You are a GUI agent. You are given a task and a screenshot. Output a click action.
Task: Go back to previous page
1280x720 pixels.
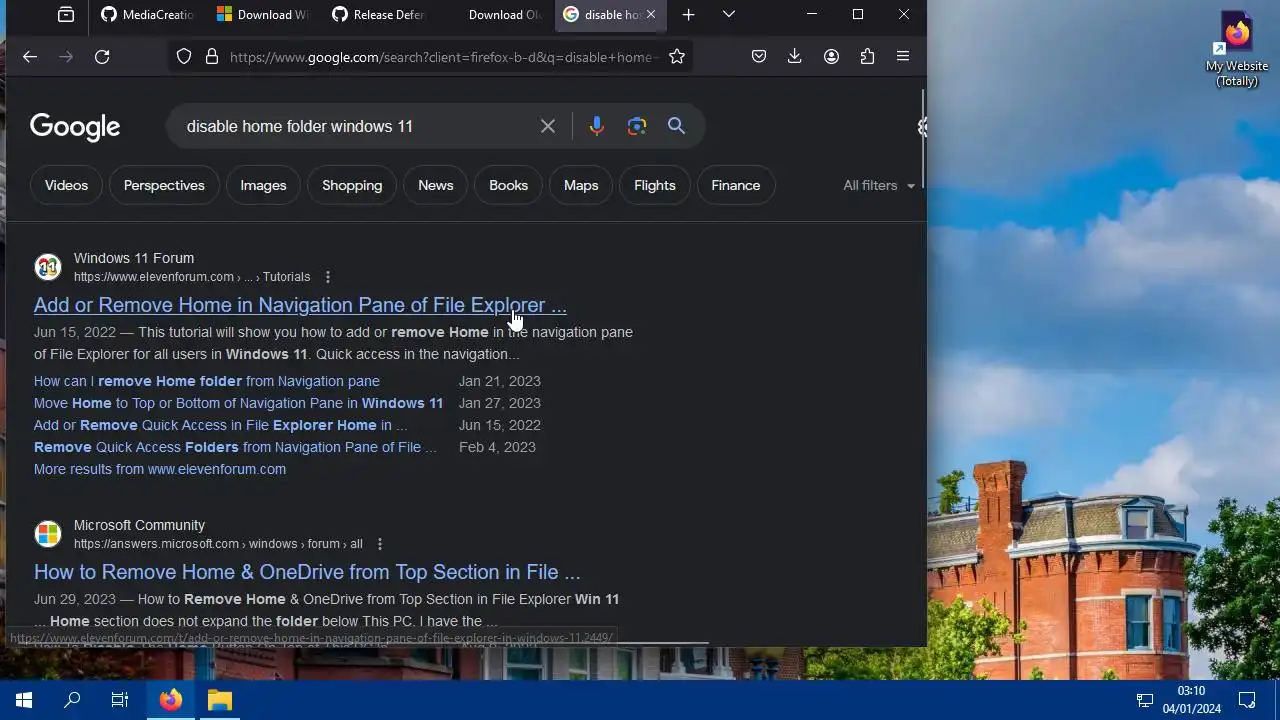(30, 57)
